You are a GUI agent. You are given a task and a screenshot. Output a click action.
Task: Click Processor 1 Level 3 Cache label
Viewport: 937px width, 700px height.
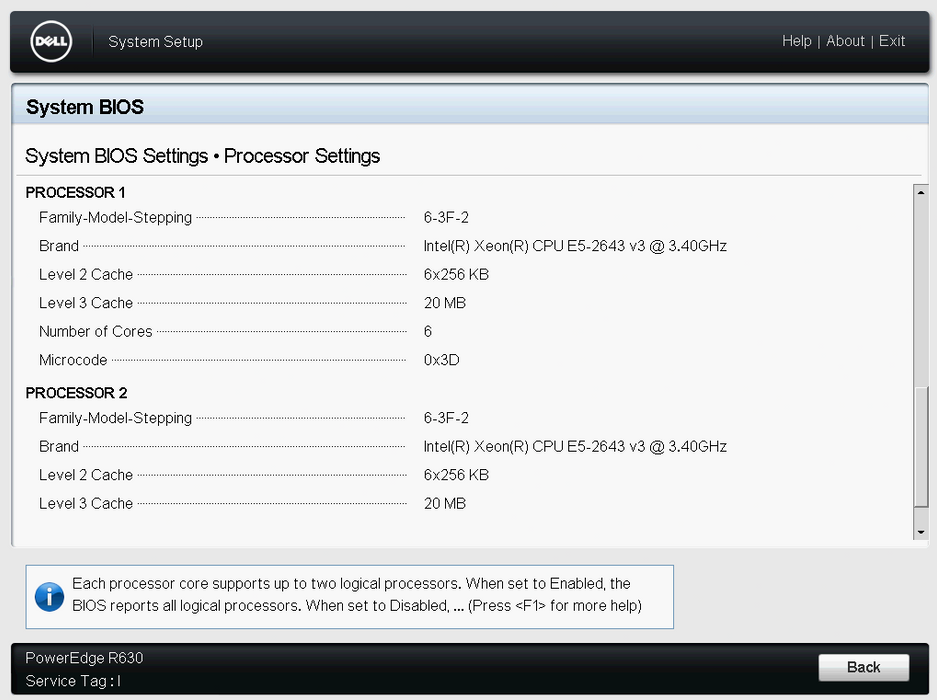tap(85, 303)
